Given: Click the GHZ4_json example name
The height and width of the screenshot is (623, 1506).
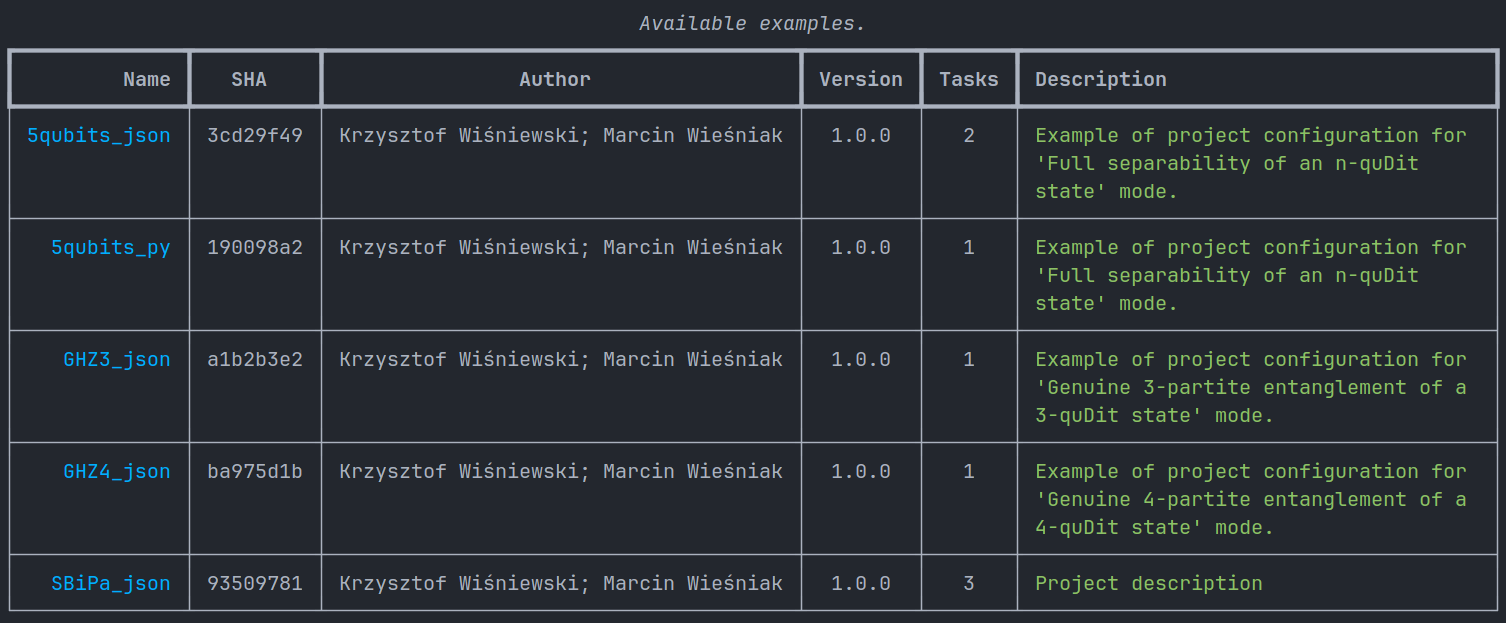Looking at the screenshot, I should (117, 472).
